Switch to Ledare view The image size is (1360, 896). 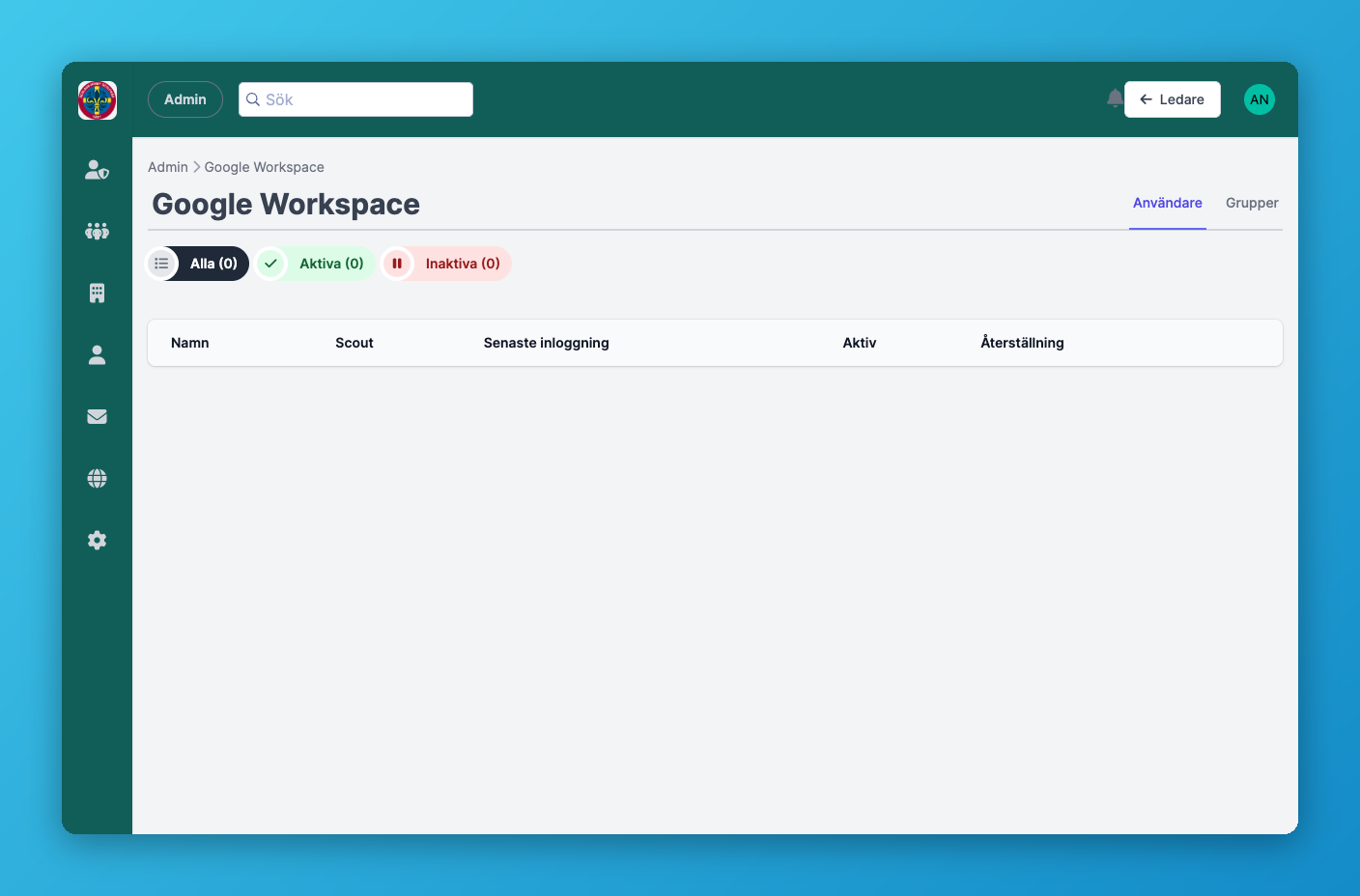[x=1173, y=99]
